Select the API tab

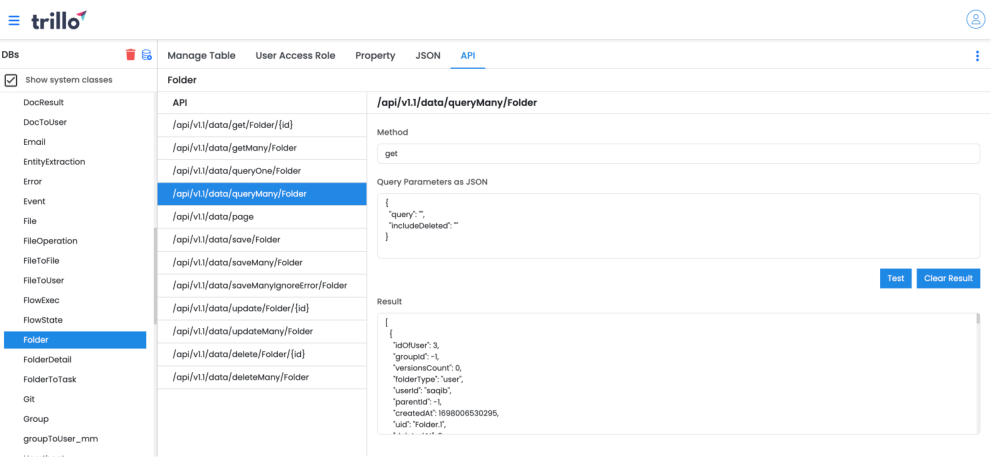click(468, 56)
